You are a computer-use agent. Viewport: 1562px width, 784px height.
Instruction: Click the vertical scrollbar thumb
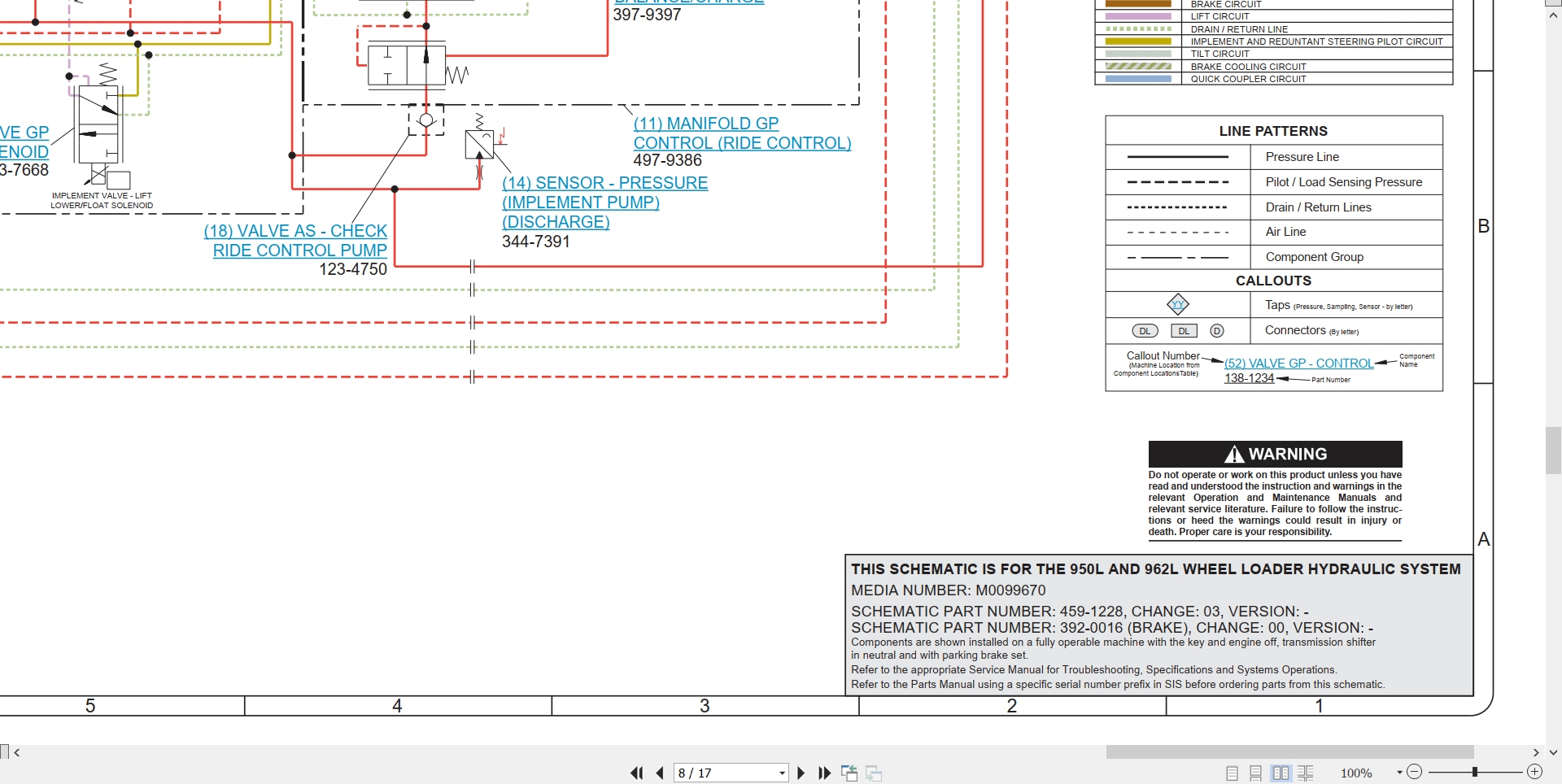(x=1553, y=451)
